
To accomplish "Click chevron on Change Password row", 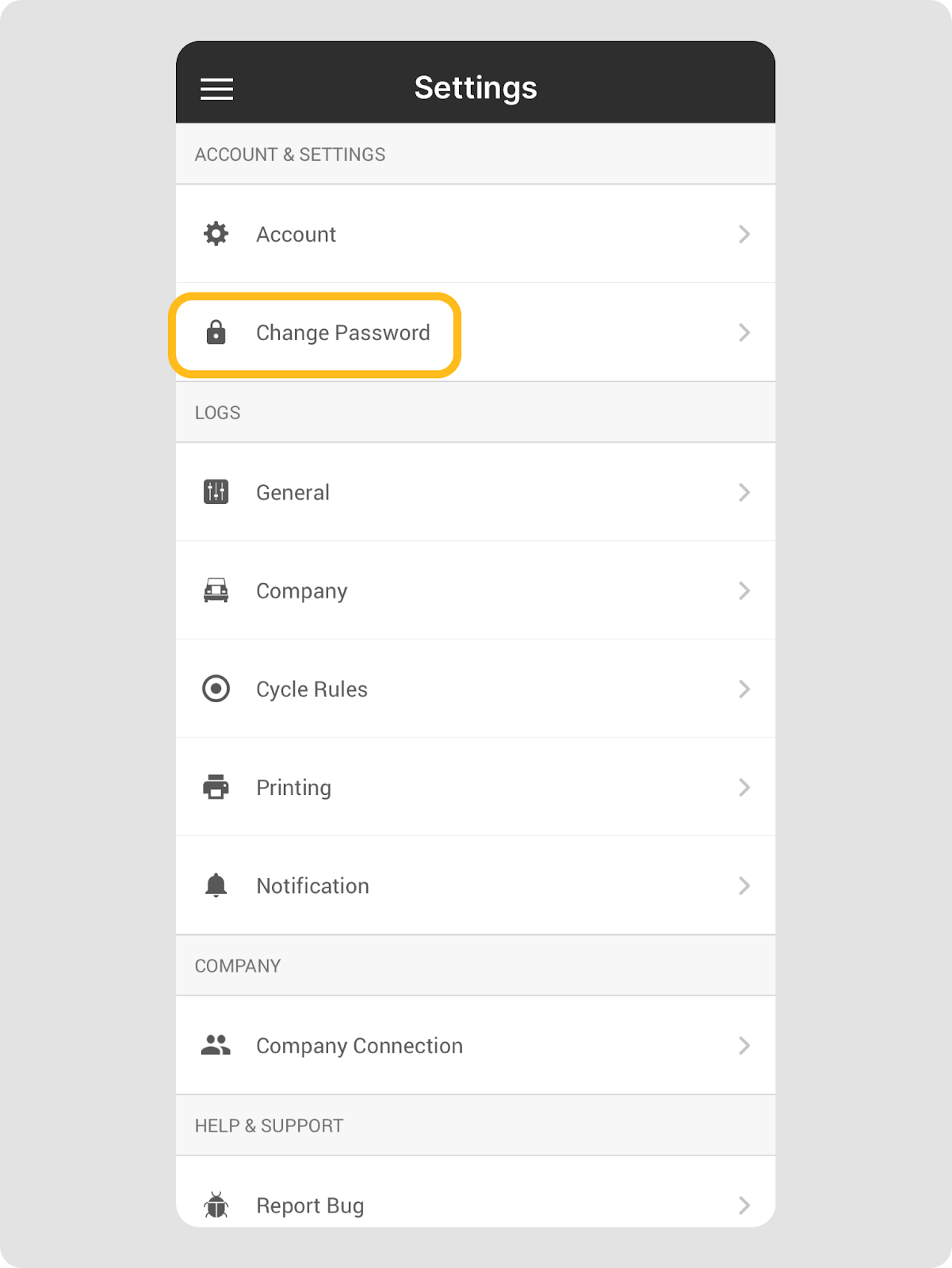I will pos(744,333).
